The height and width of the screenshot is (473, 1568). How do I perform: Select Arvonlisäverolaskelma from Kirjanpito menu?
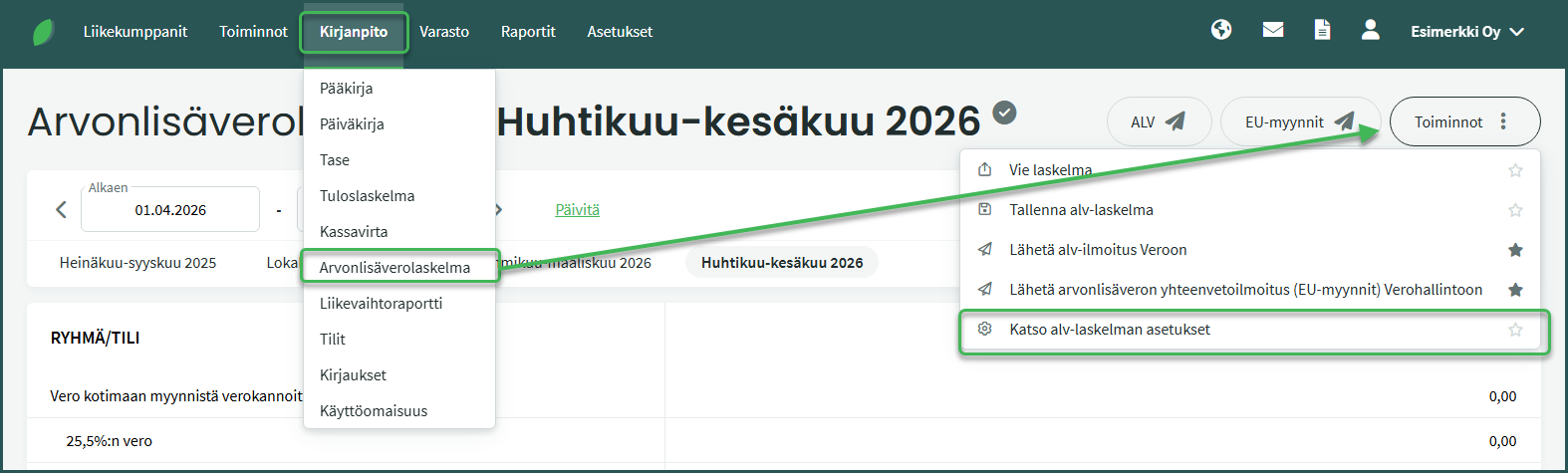[x=395, y=267]
